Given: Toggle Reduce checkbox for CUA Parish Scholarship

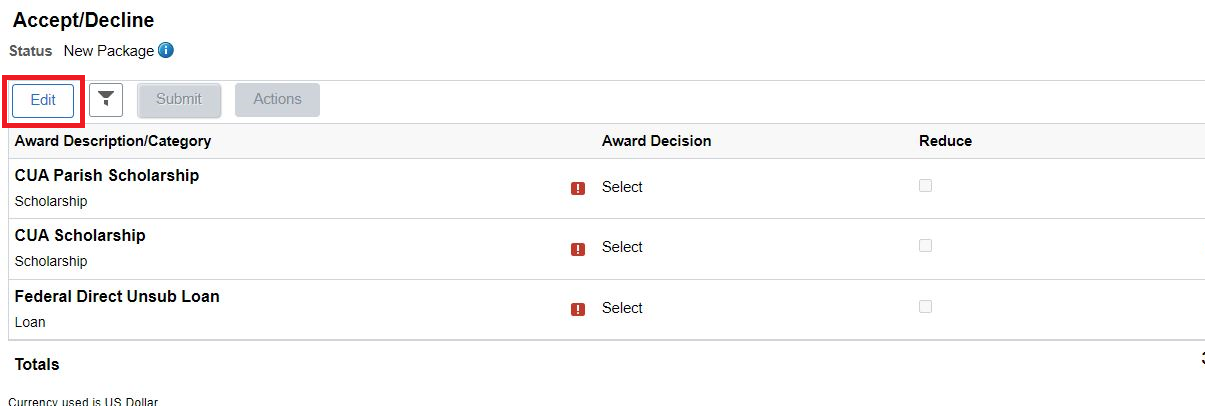Looking at the screenshot, I should tap(925, 185).
